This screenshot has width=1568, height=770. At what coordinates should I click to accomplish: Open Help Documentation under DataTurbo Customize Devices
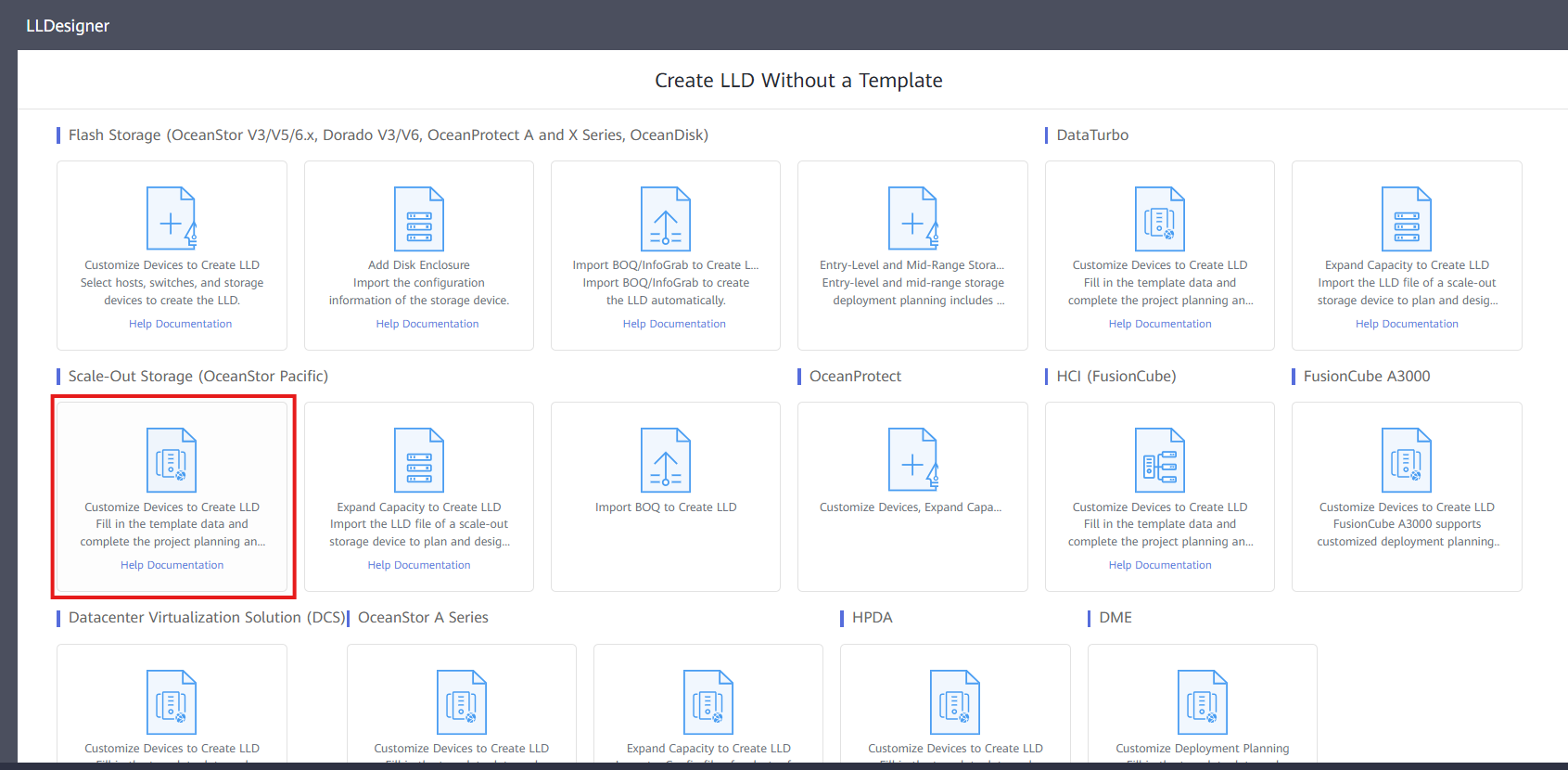point(1160,324)
